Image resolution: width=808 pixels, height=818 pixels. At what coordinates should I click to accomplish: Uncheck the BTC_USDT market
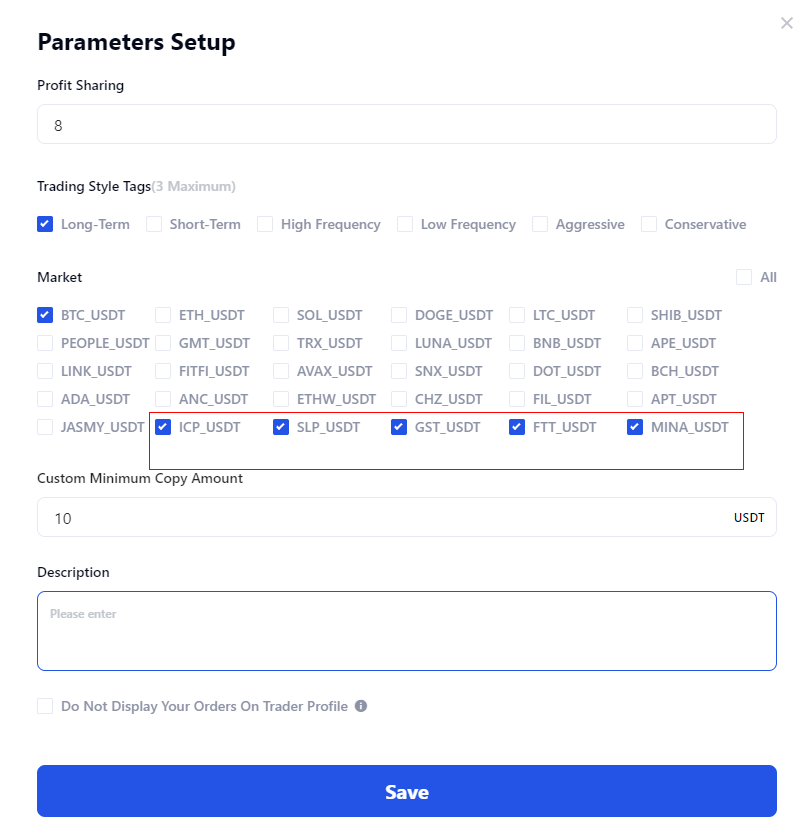[45, 315]
